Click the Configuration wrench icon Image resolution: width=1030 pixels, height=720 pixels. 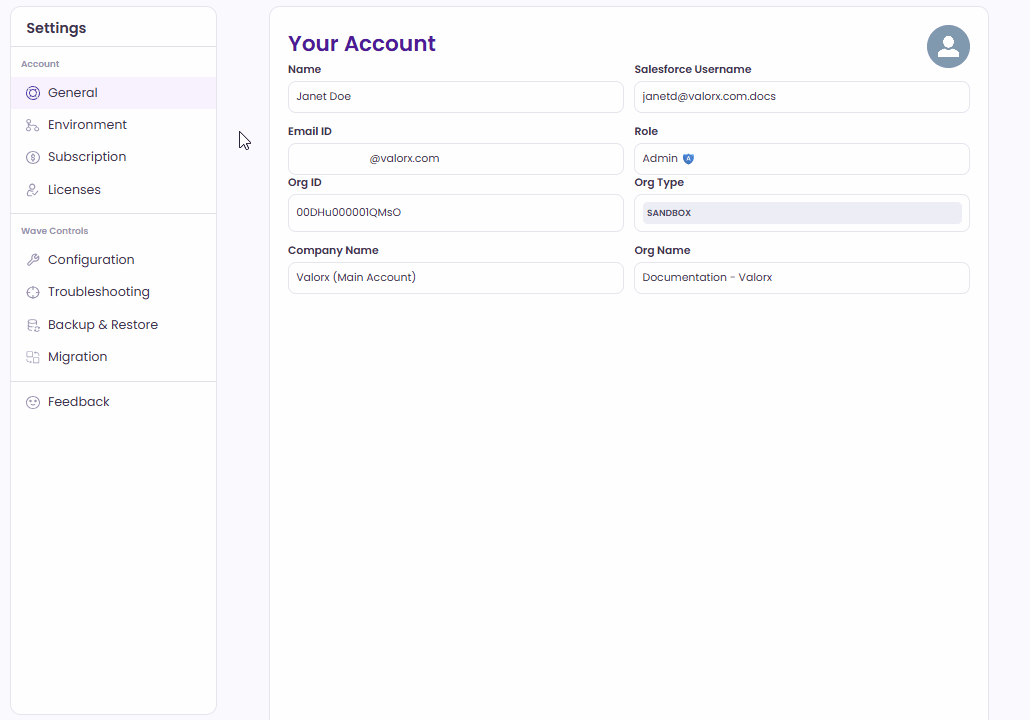(x=33, y=260)
